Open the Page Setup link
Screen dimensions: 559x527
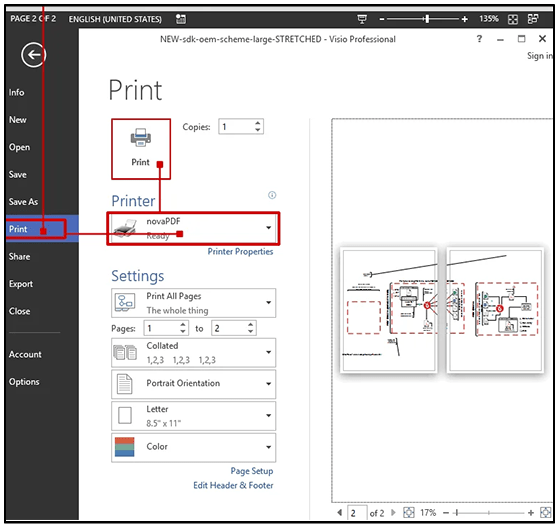click(252, 471)
